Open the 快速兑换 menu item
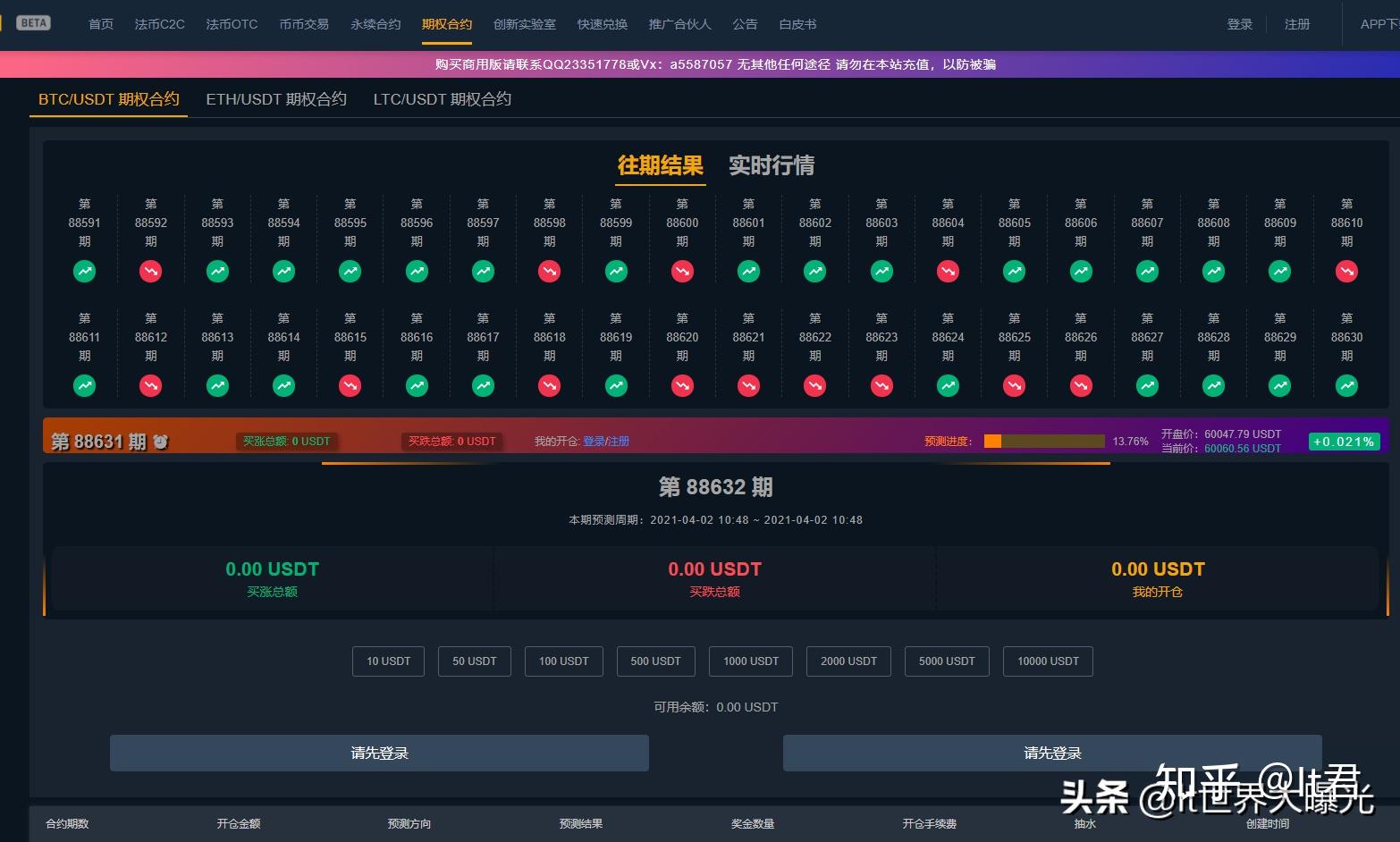 coord(603,24)
